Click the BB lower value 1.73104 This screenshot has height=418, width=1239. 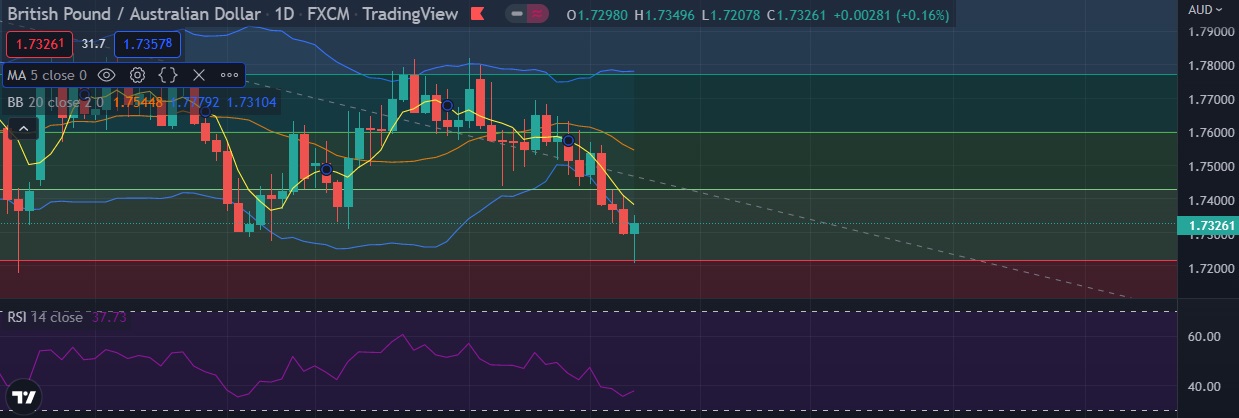click(253, 102)
